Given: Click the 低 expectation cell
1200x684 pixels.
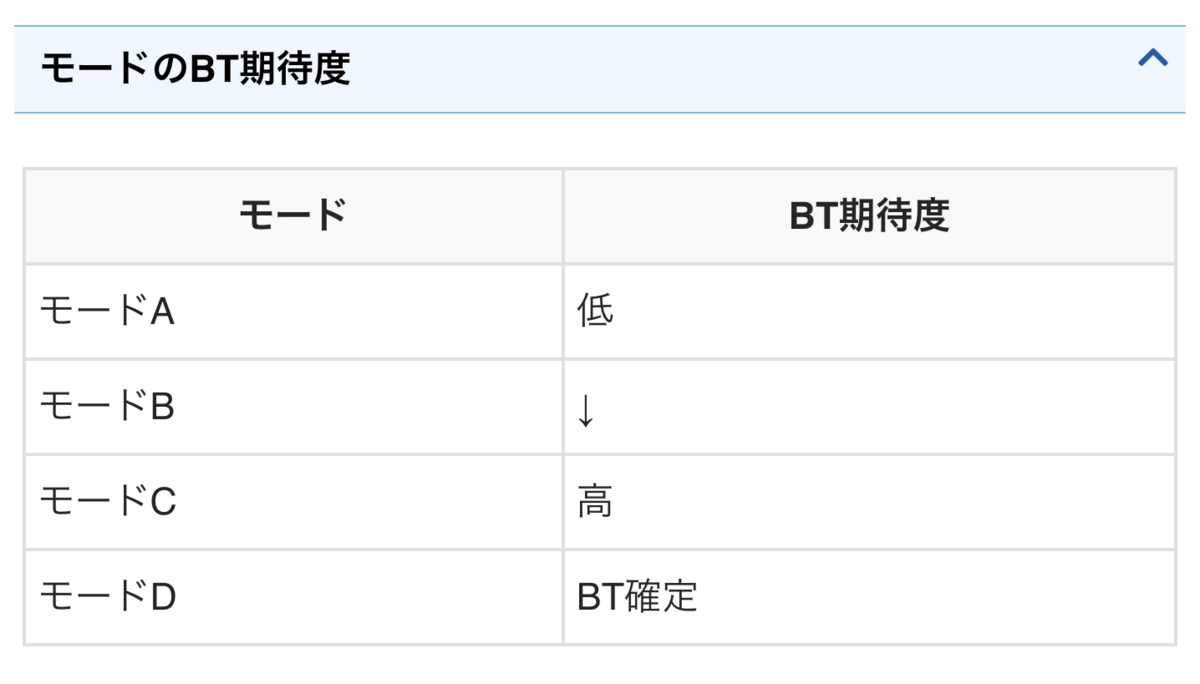Looking at the screenshot, I should [x=869, y=312].
